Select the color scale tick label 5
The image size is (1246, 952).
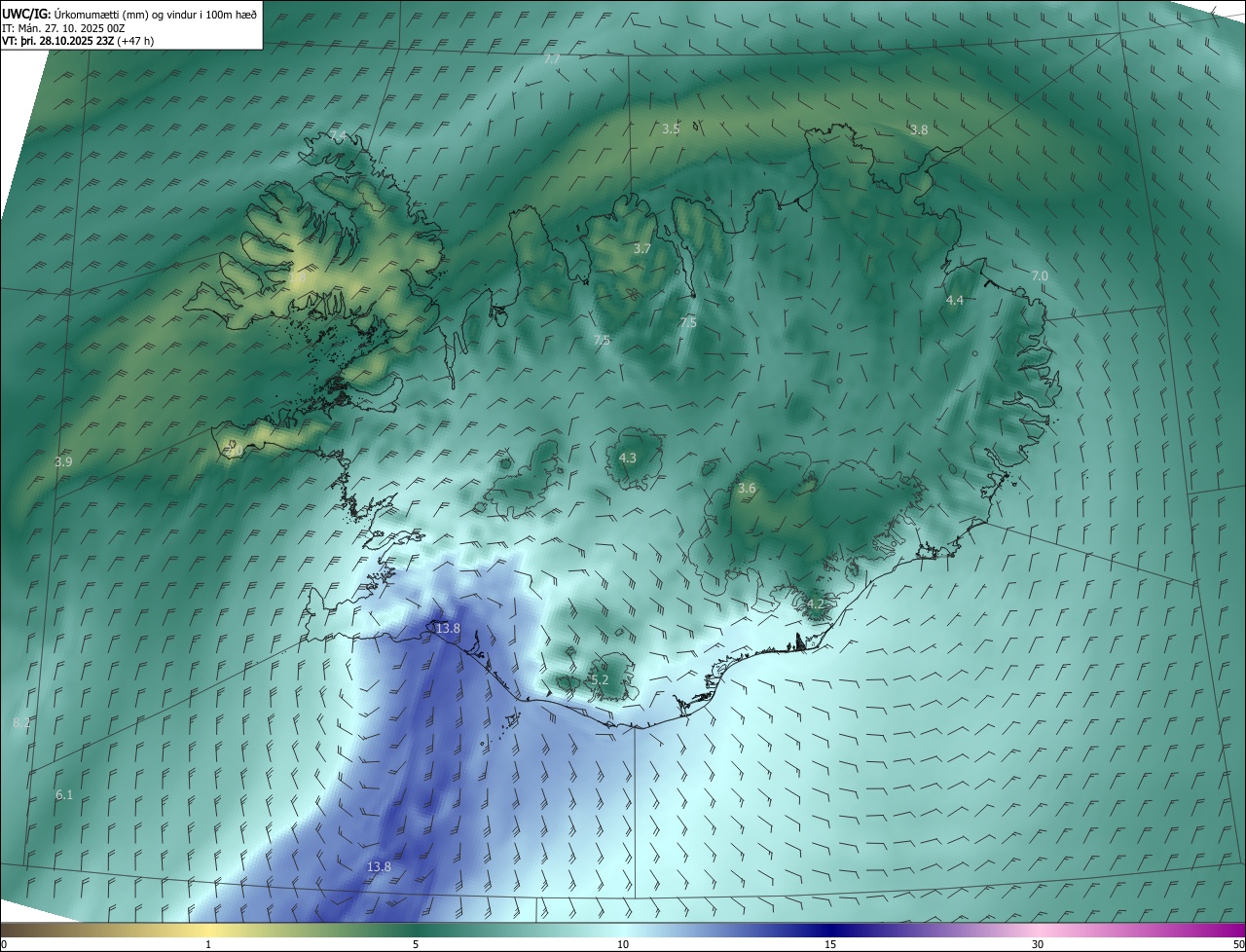(x=416, y=944)
